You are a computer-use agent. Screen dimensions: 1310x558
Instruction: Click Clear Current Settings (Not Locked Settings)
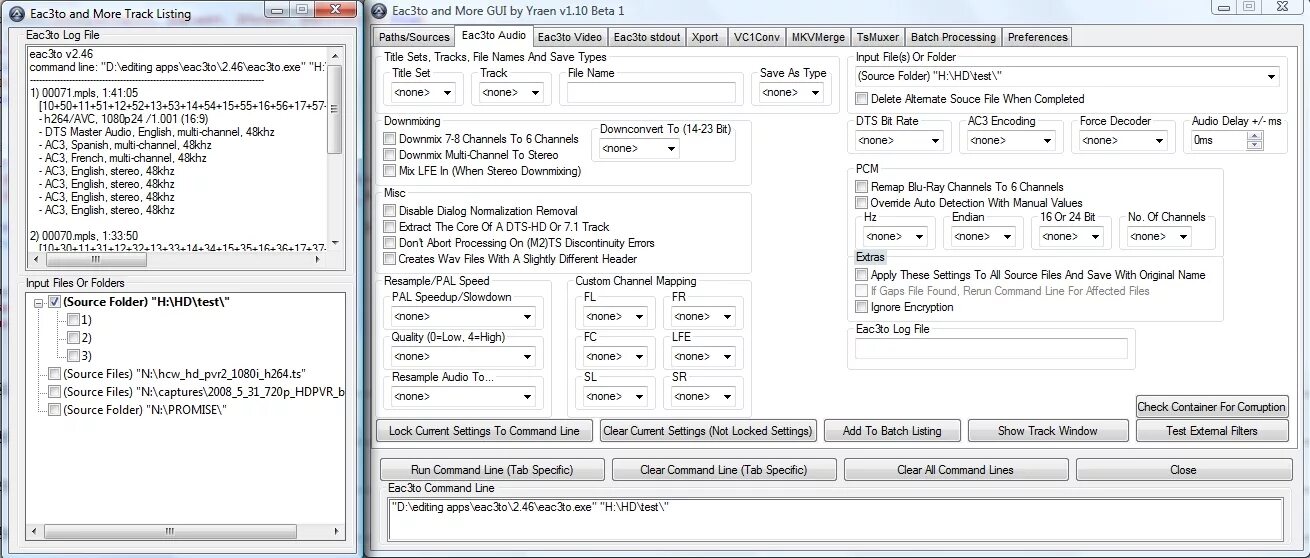(x=708, y=431)
